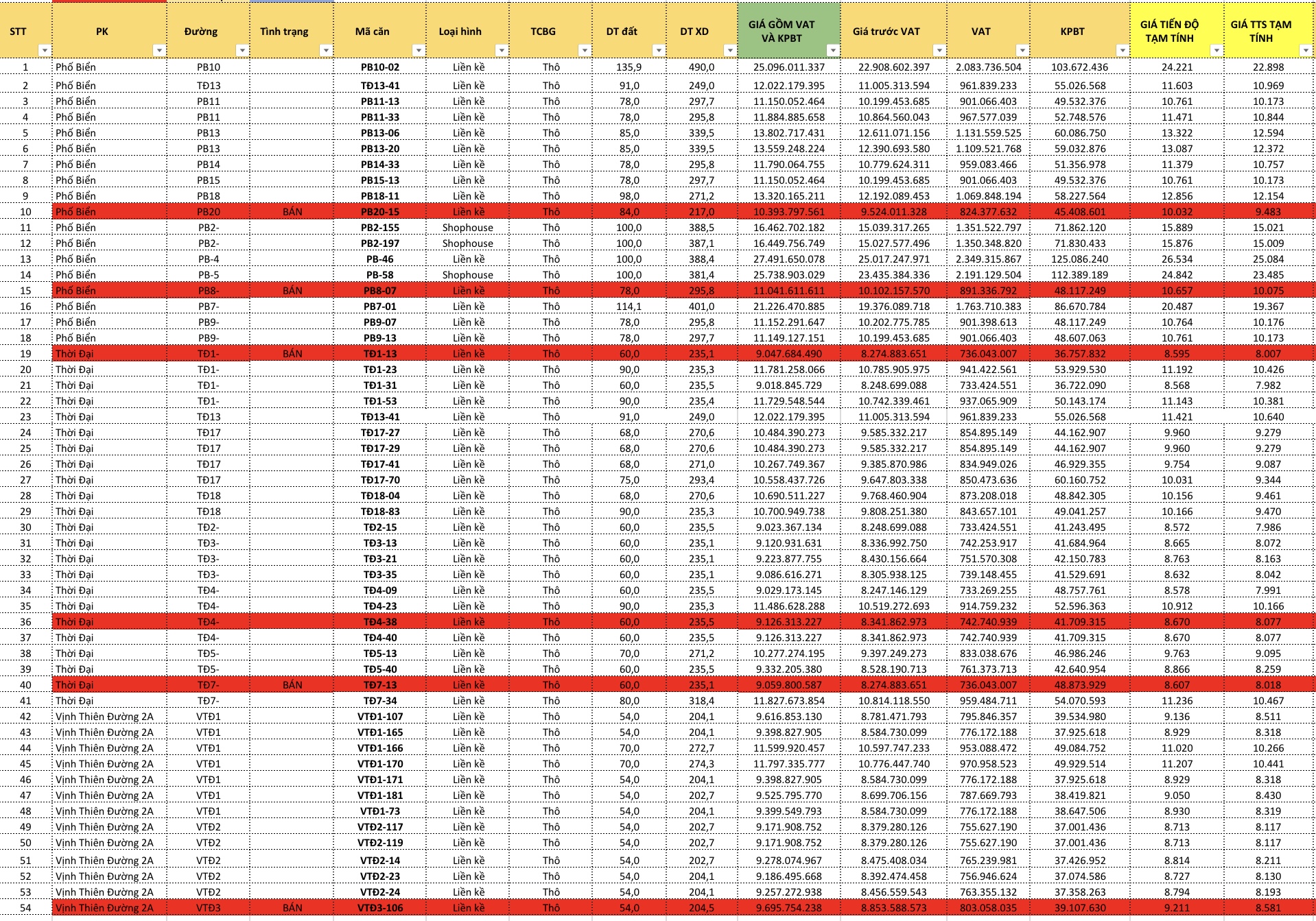Select the BÁN status in row VTĐ3-106
The height and width of the screenshot is (921, 1316).
click(292, 908)
